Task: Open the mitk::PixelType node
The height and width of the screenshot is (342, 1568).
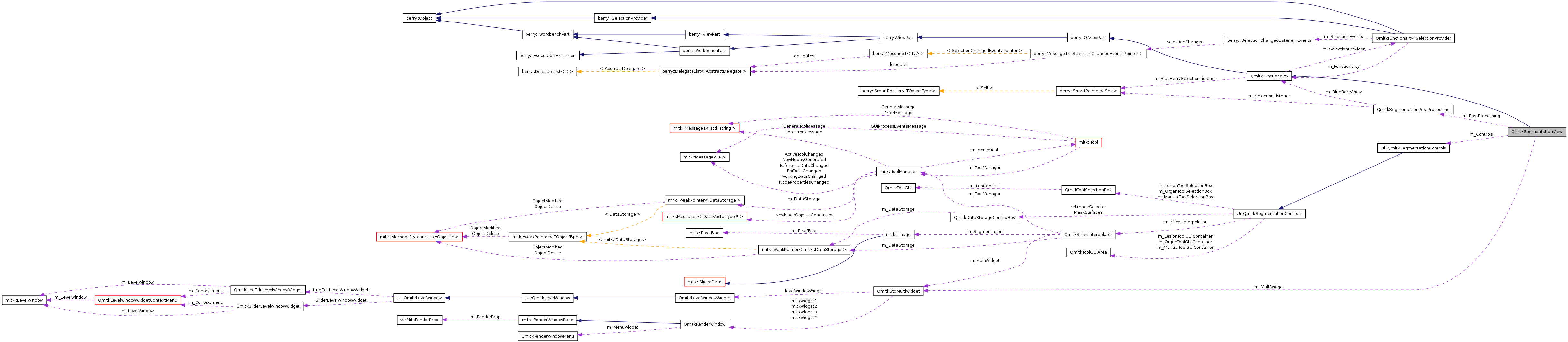Action: pos(704,232)
